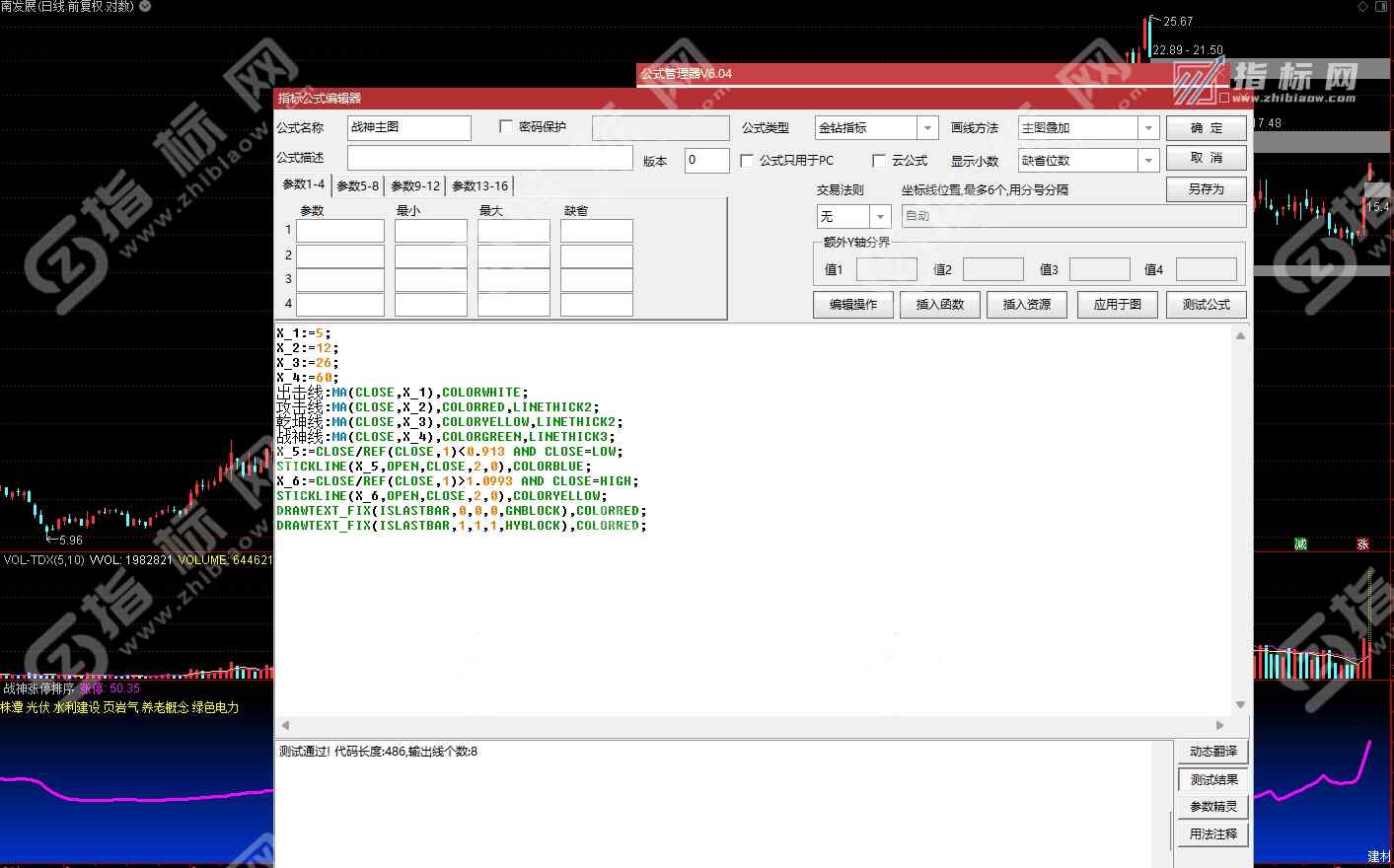Image resolution: width=1394 pixels, height=868 pixels.
Task: Click the round dropdown icon beside 南发展 title
Action: [x=145, y=6]
